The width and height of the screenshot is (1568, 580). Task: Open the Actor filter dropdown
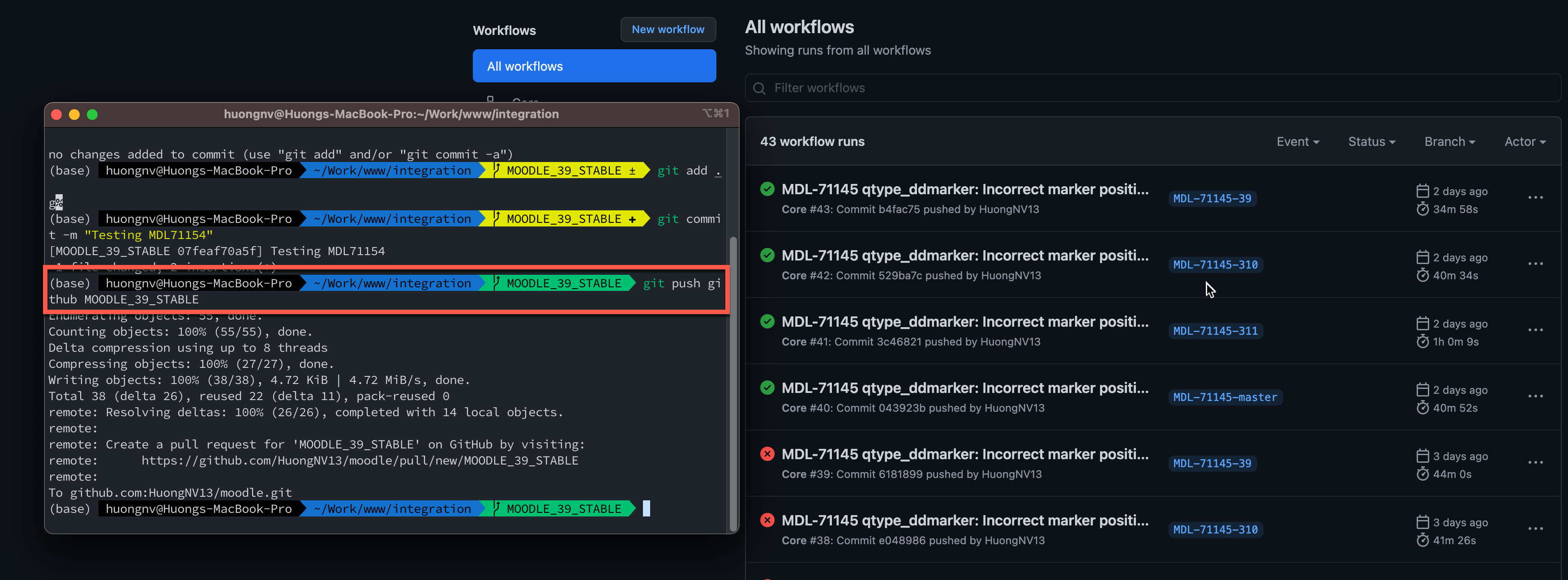pos(1525,142)
